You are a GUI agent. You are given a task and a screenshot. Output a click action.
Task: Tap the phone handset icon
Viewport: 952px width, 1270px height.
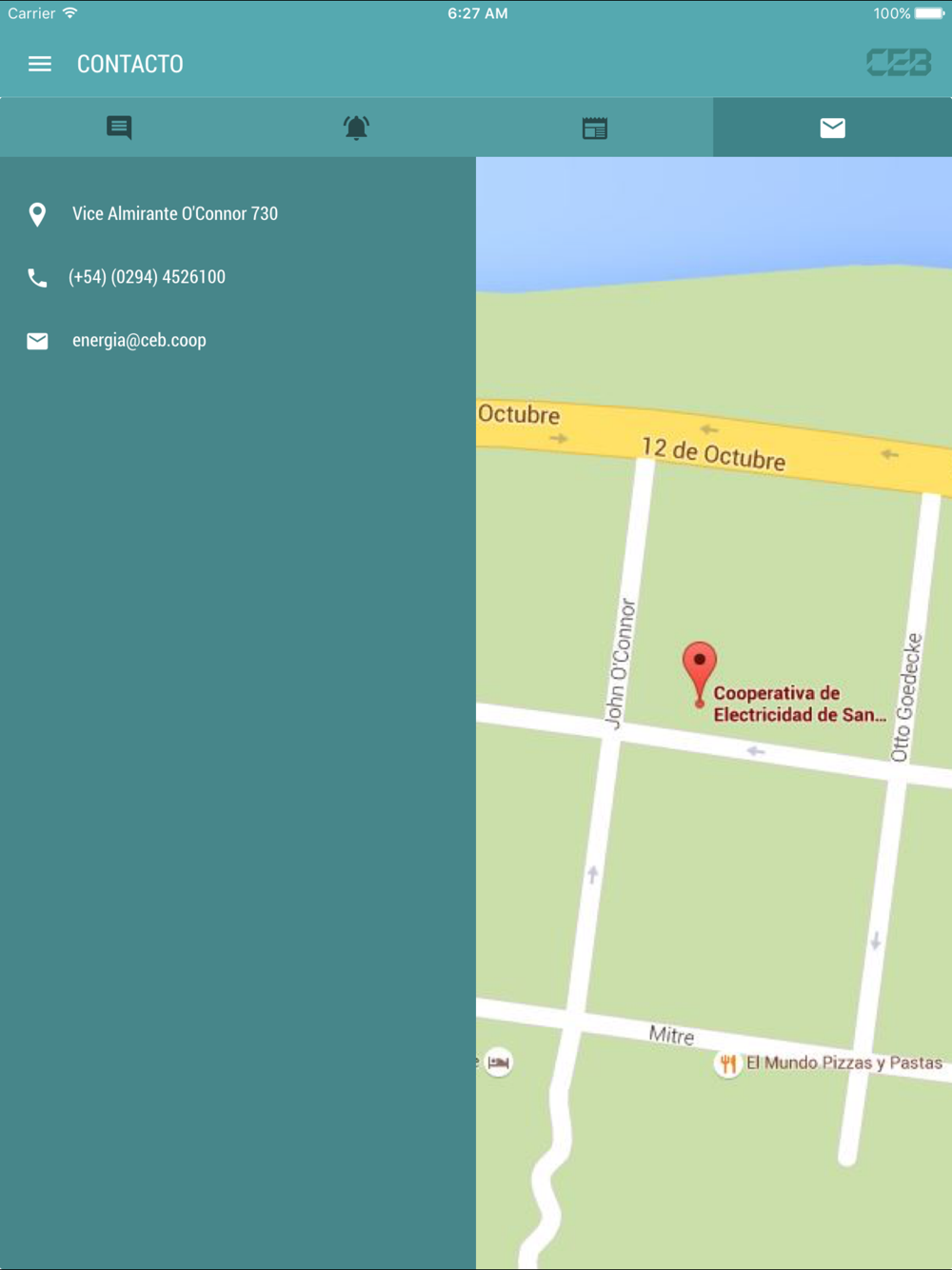37,277
